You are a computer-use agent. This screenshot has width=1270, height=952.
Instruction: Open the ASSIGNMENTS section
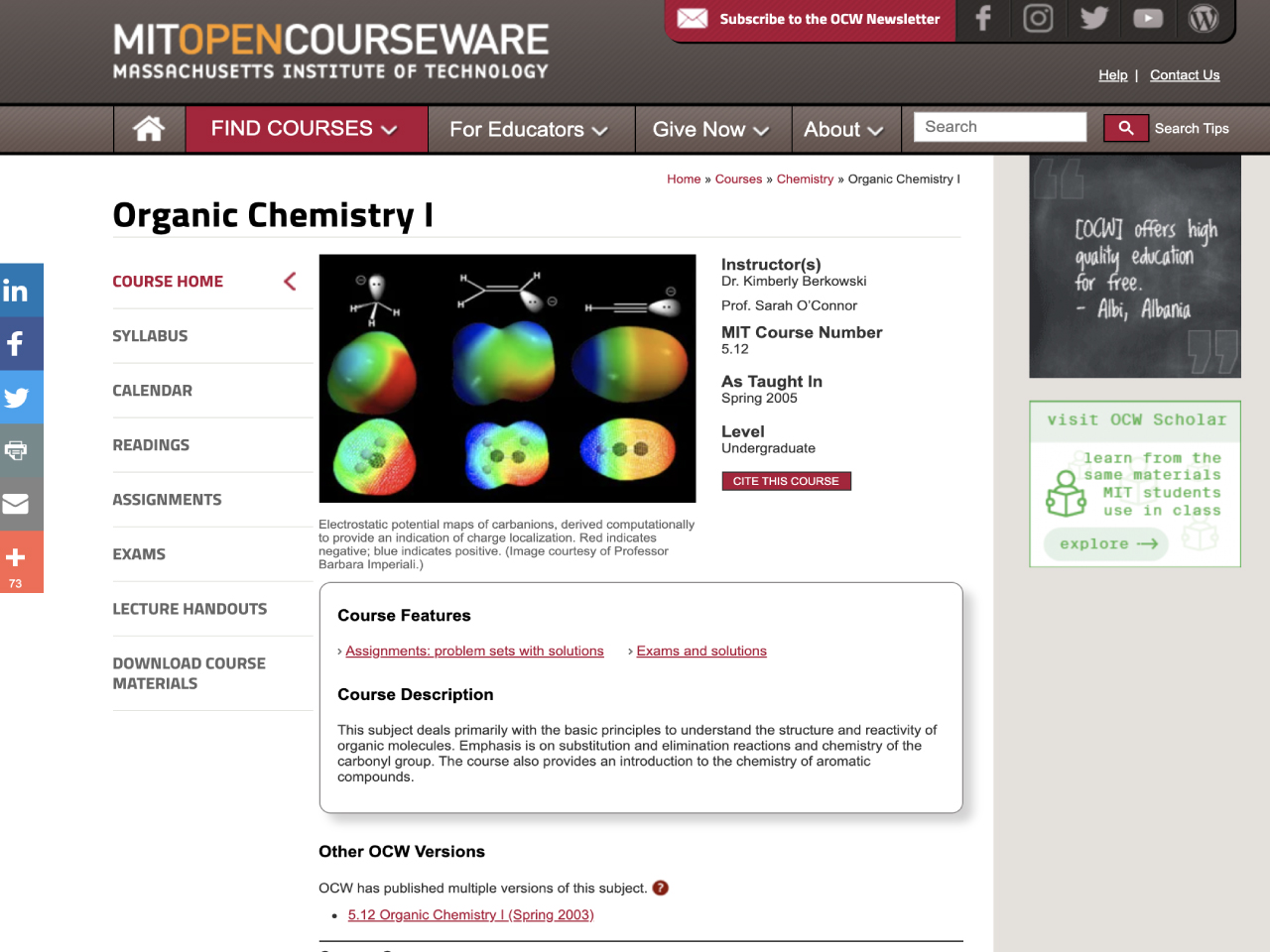(167, 500)
